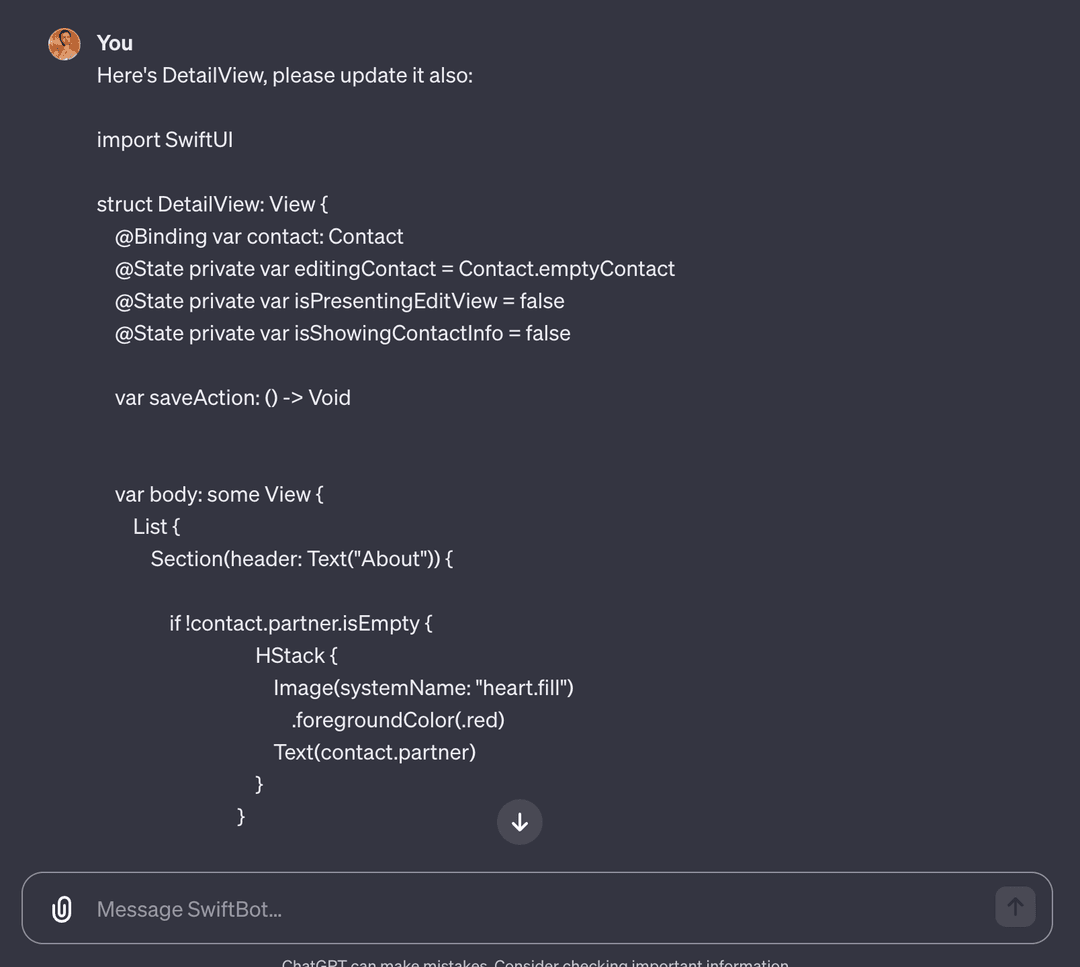This screenshot has width=1080, height=967.
Task: Select the heart.fill Image code line
Action: pos(423,687)
